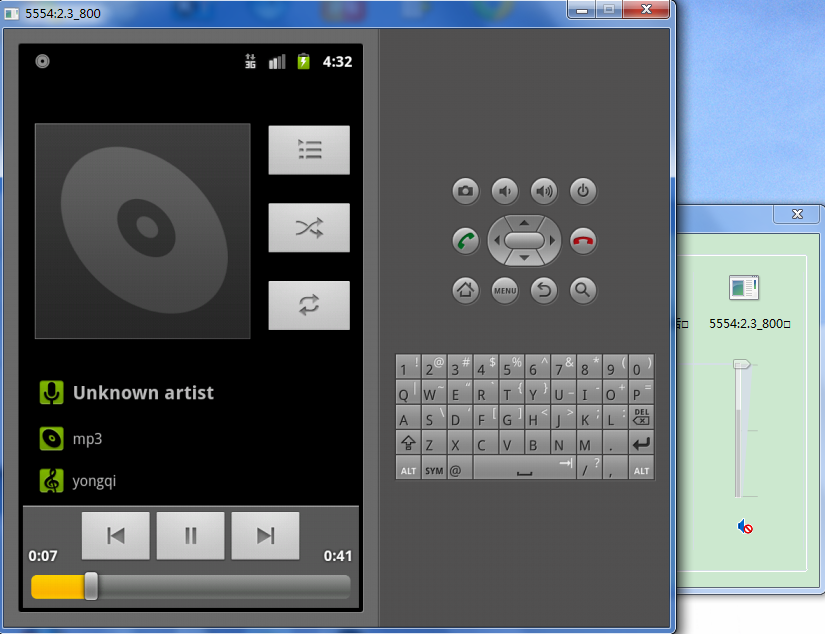This screenshot has height=634, width=825.
Task: Skip to previous track
Action: coord(116,536)
